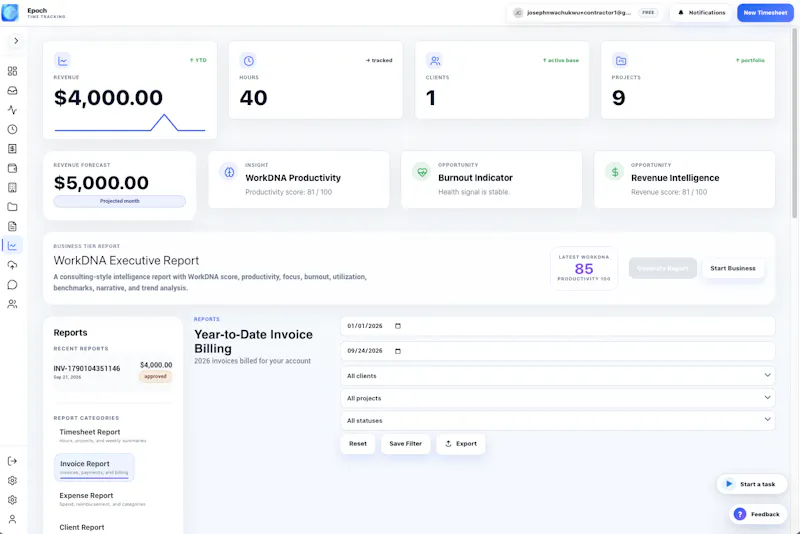Open the activity pulse icon in sidebar
The width and height of the screenshot is (800, 534).
(12, 110)
